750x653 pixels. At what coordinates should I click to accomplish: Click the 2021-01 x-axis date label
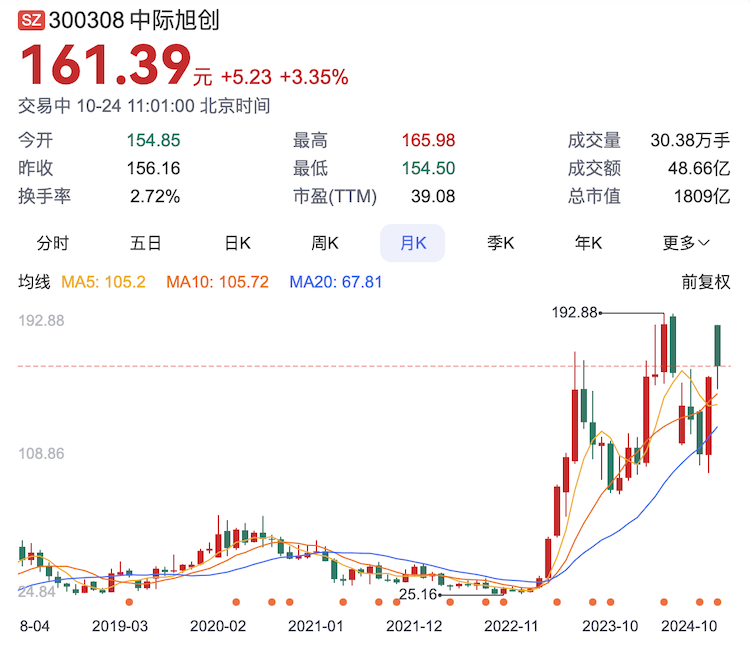(x=316, y=626)
